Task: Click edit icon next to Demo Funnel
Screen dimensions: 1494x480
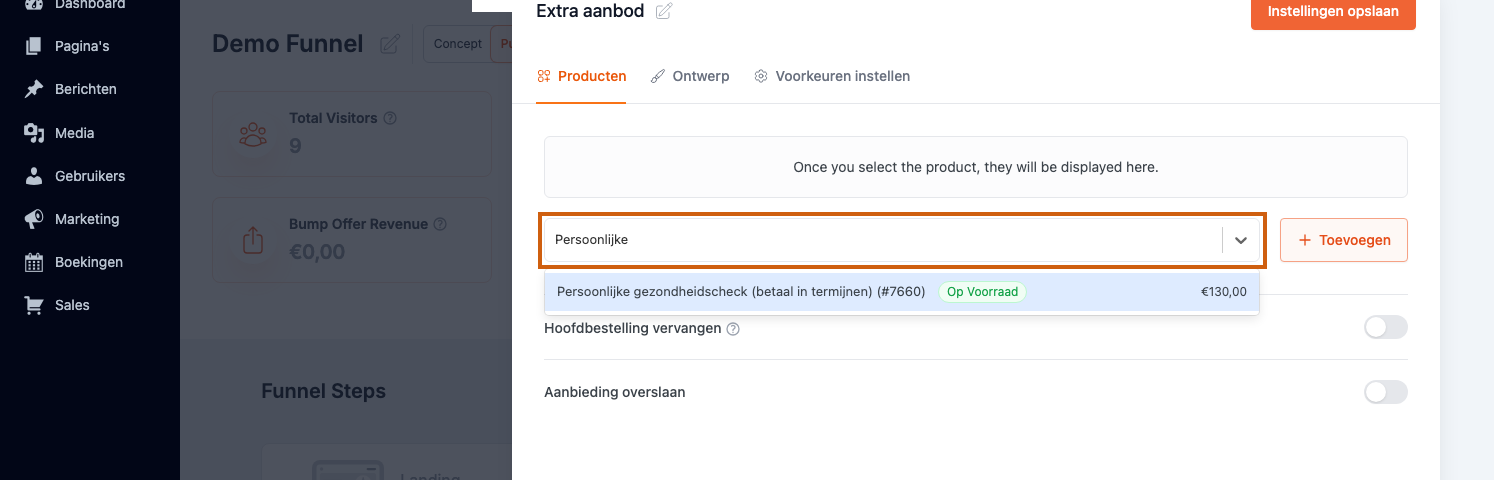Action: tap(390, 44)
